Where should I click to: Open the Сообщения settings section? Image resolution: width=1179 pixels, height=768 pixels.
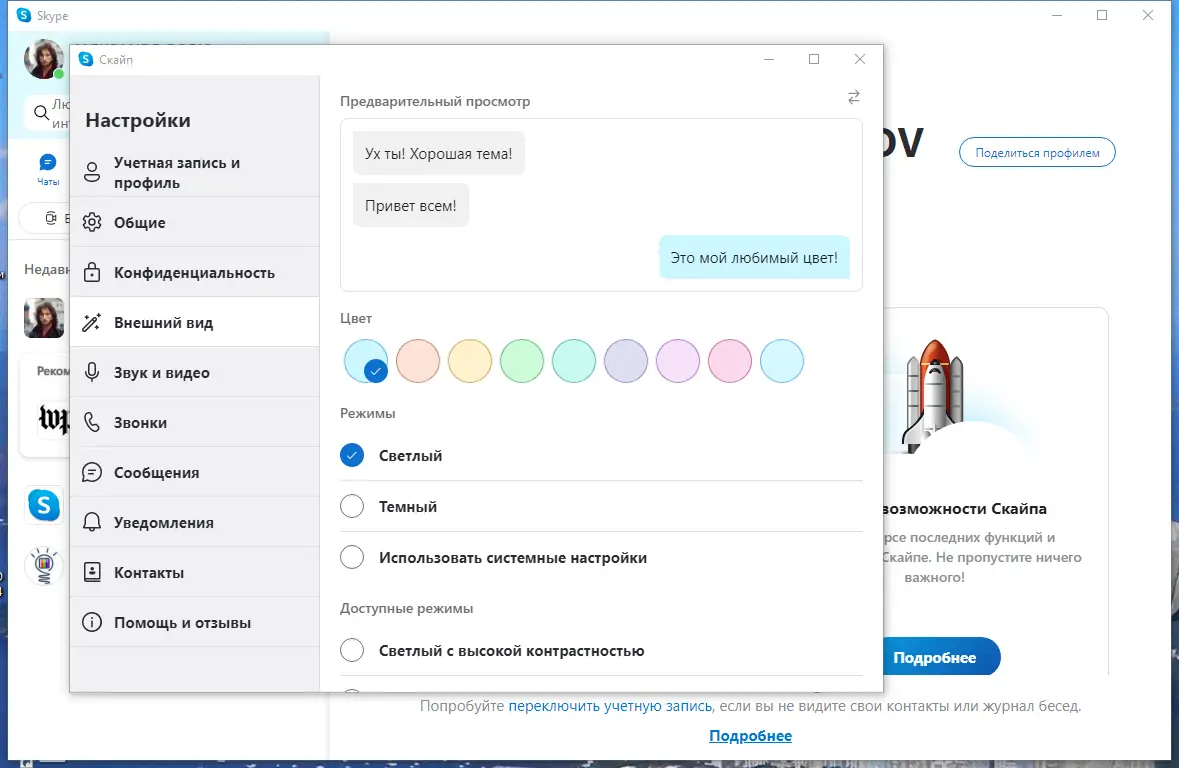[195, 472]
